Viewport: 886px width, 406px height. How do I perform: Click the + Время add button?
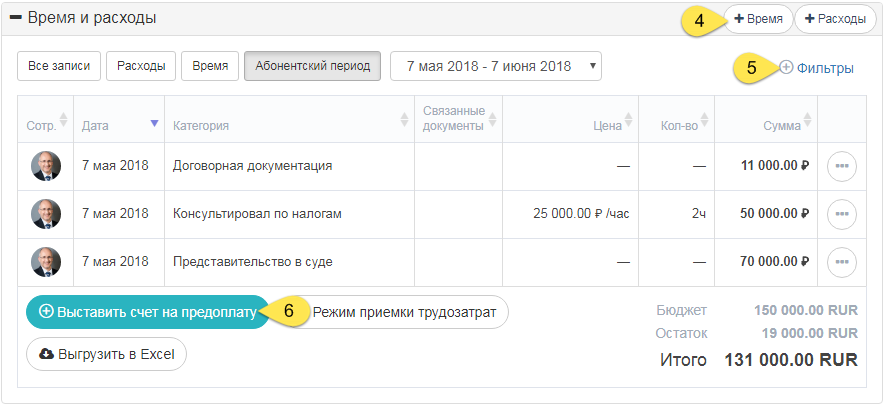pyautogui.click(x=757, y=19)
